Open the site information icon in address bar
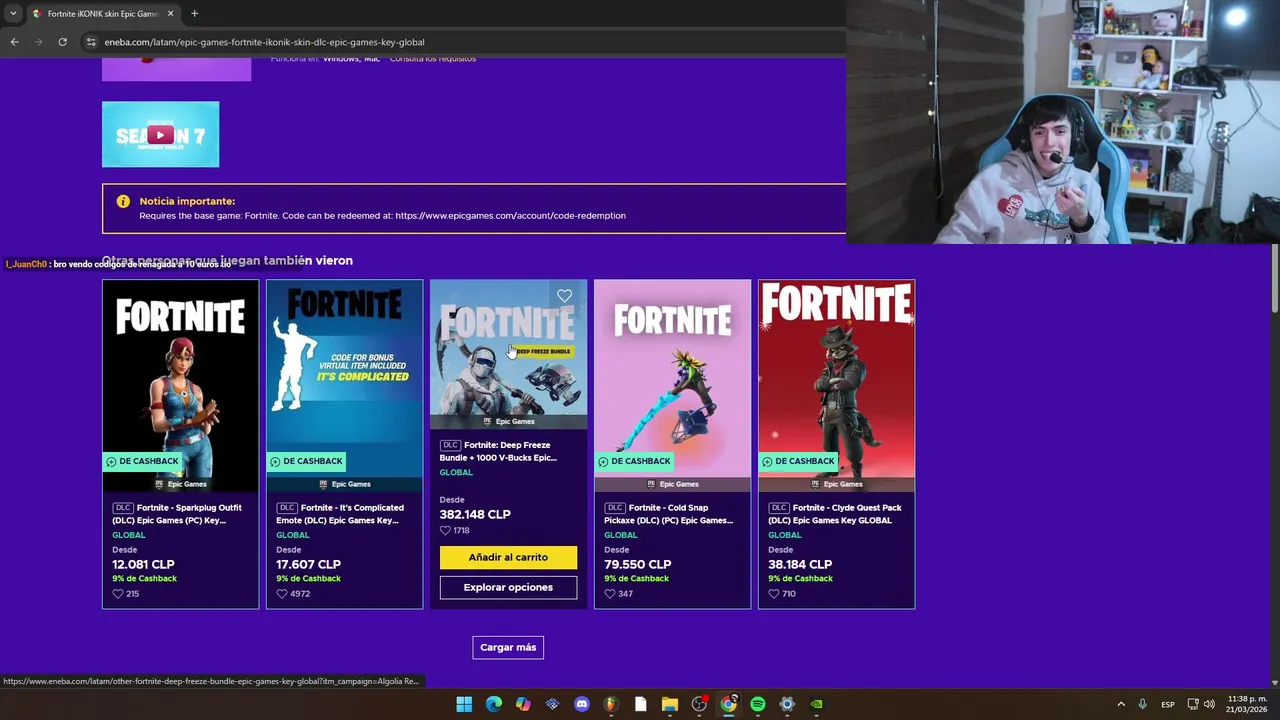 (90, 42)
